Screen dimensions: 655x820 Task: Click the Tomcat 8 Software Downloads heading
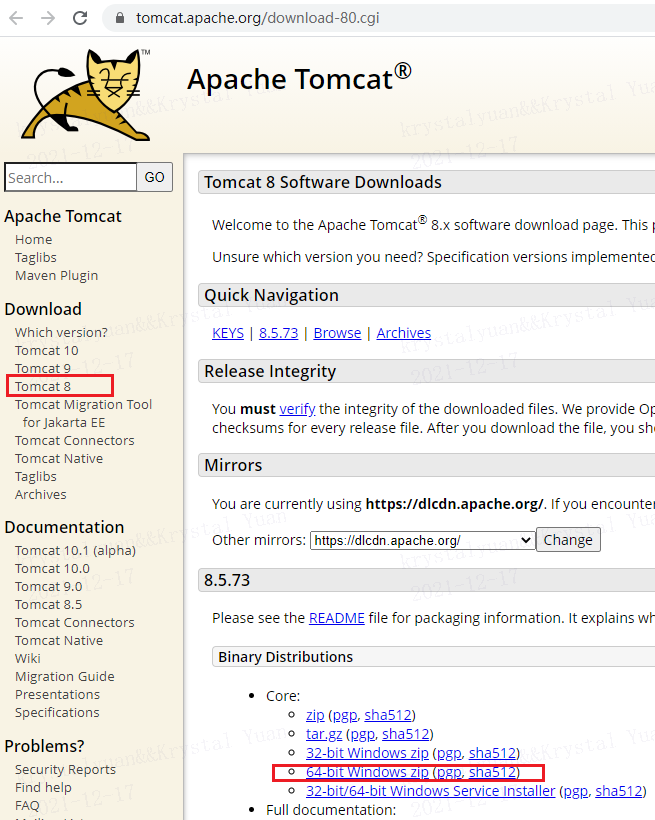coord(323,182)
